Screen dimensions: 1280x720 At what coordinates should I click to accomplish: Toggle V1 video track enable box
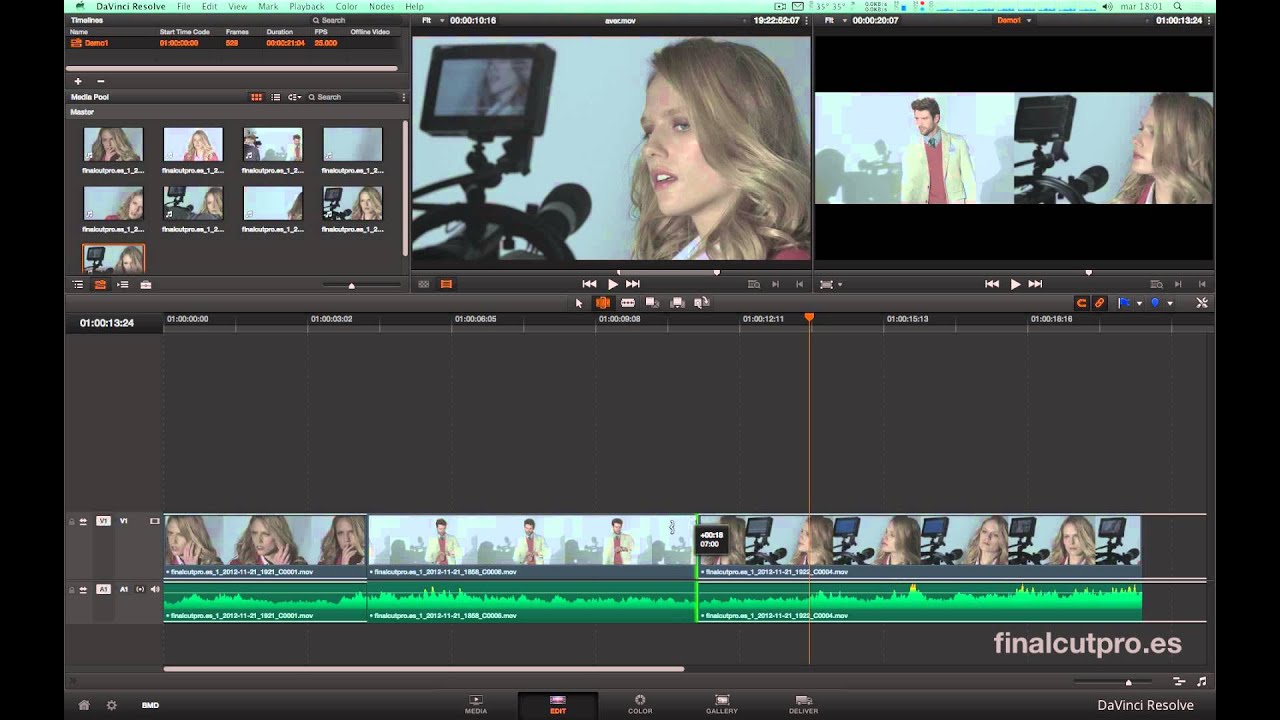pos(155,521)
